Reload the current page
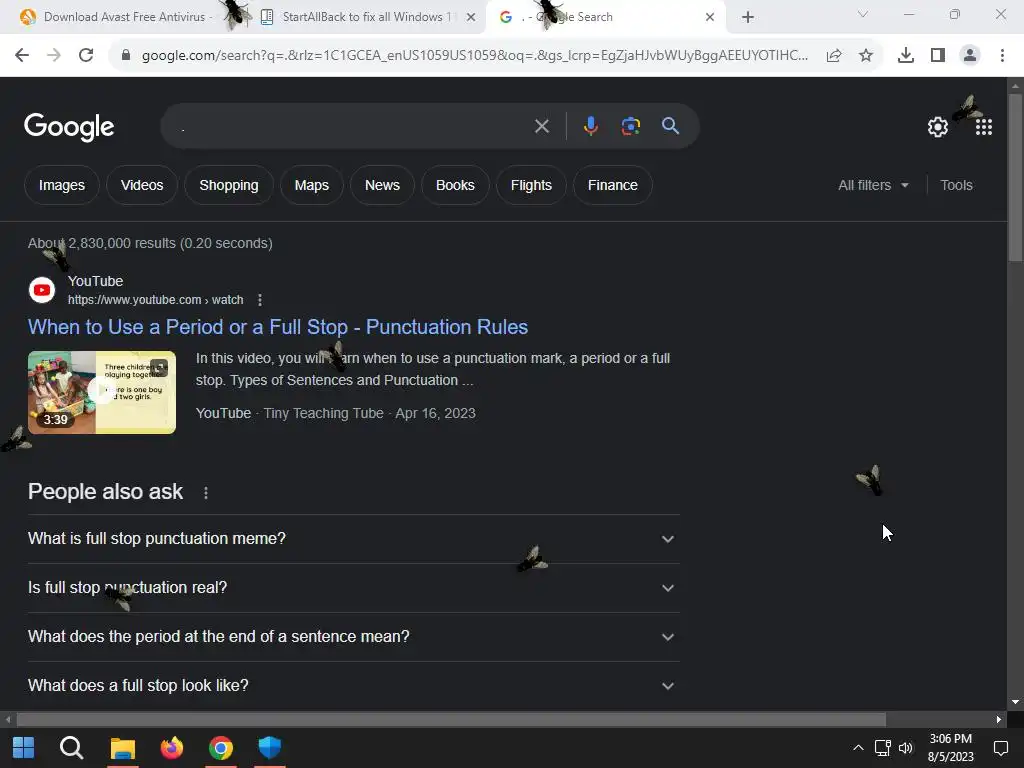Viewport: 1024px width, 768px height. click(x=86, y=56)
